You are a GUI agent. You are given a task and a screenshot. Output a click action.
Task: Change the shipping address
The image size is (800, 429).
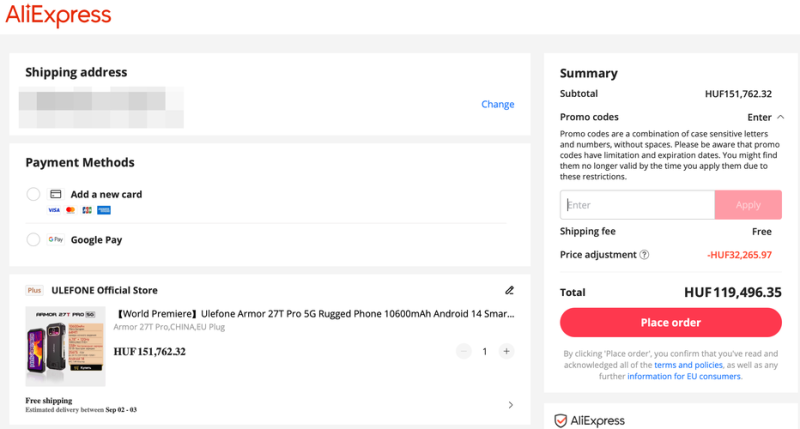[497, 104]
